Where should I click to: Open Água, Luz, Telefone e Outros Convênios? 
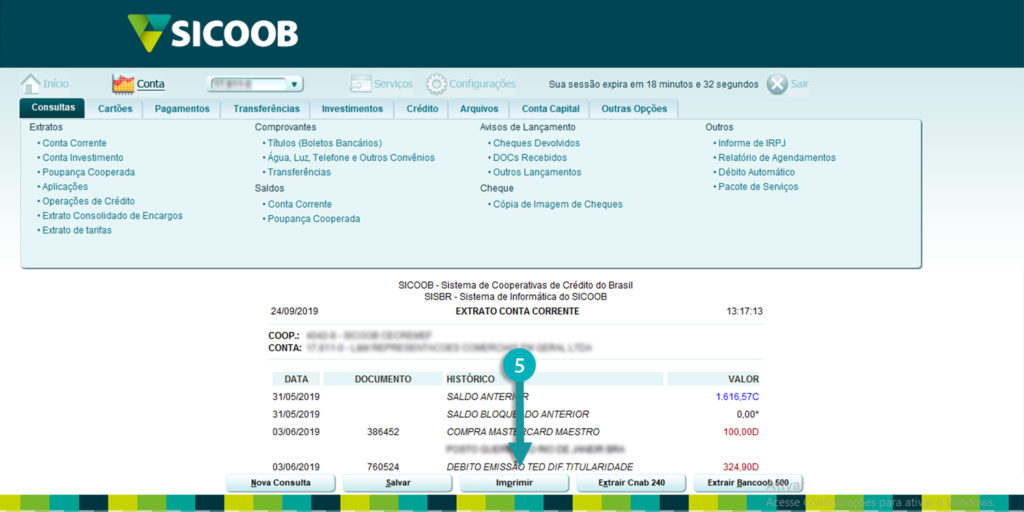coord(351,157)
